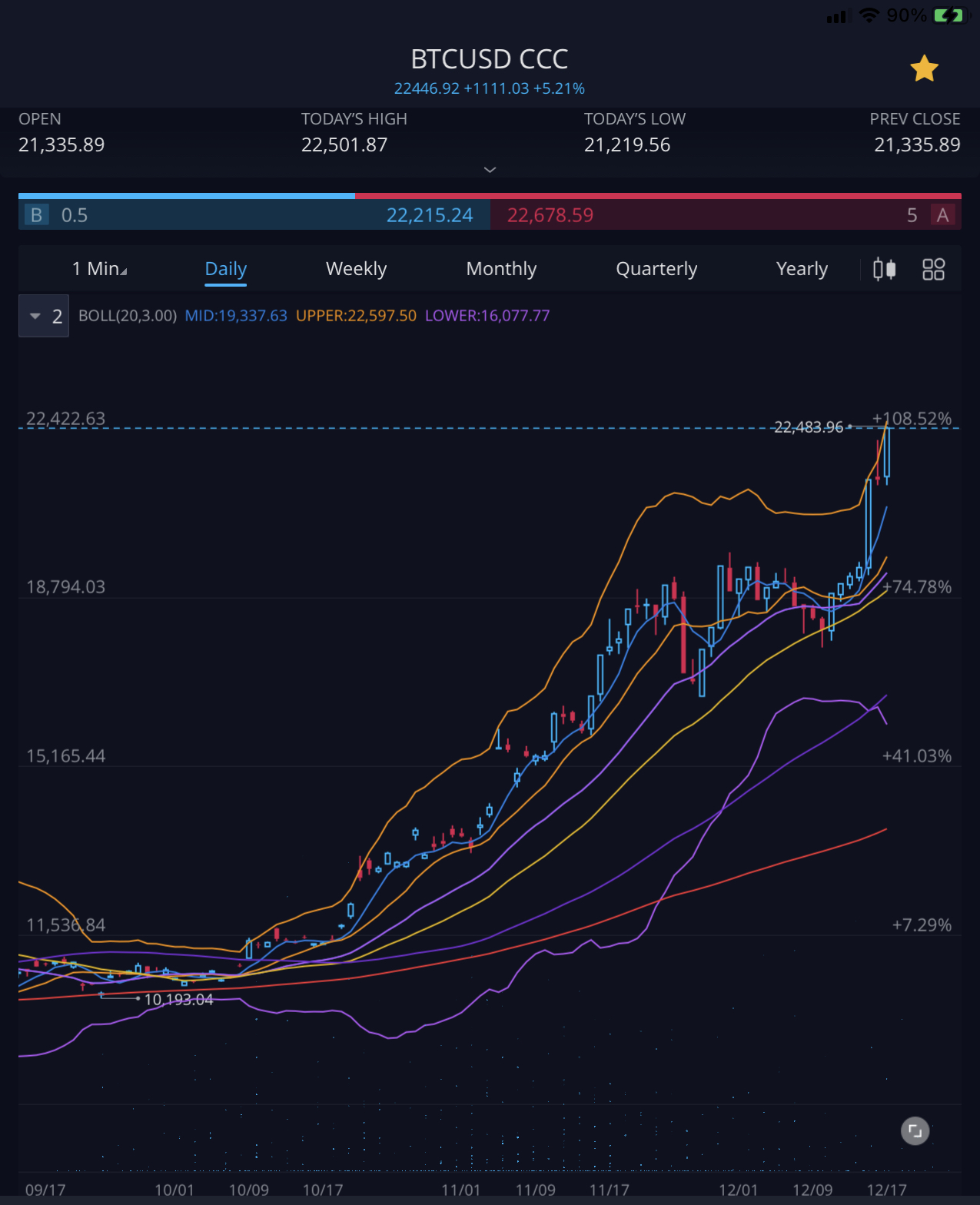
Task: Tap the round fullscreen expand chart icon
Action: tap(915, 1130)
